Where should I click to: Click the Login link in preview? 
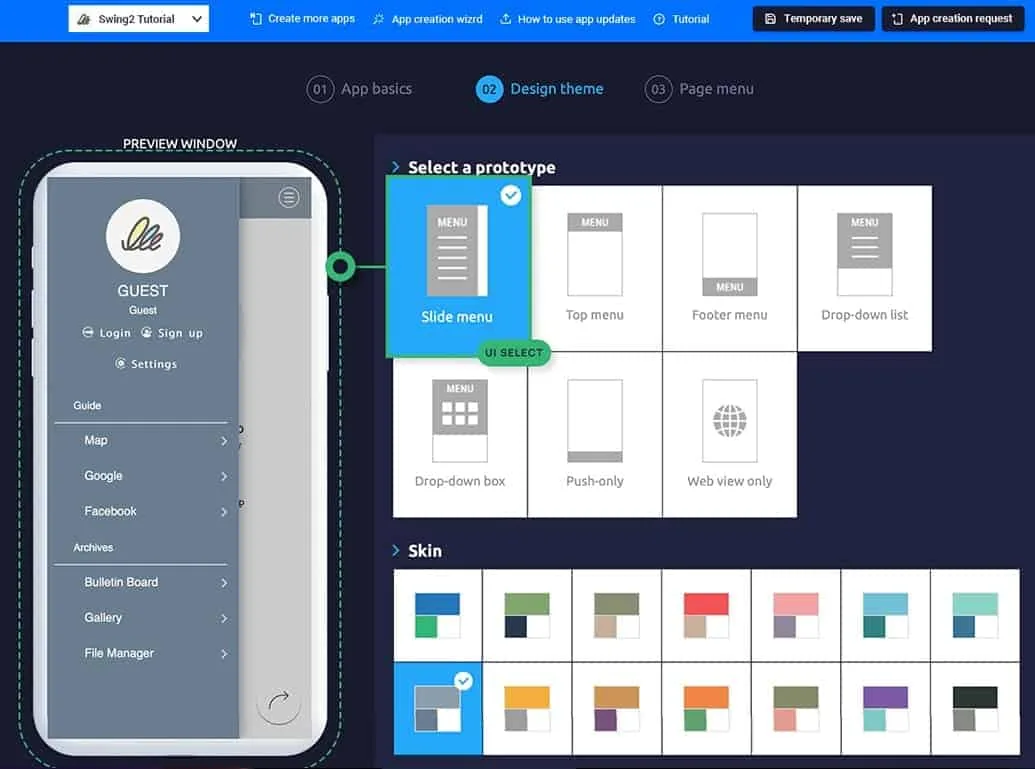tap(107, 333)
